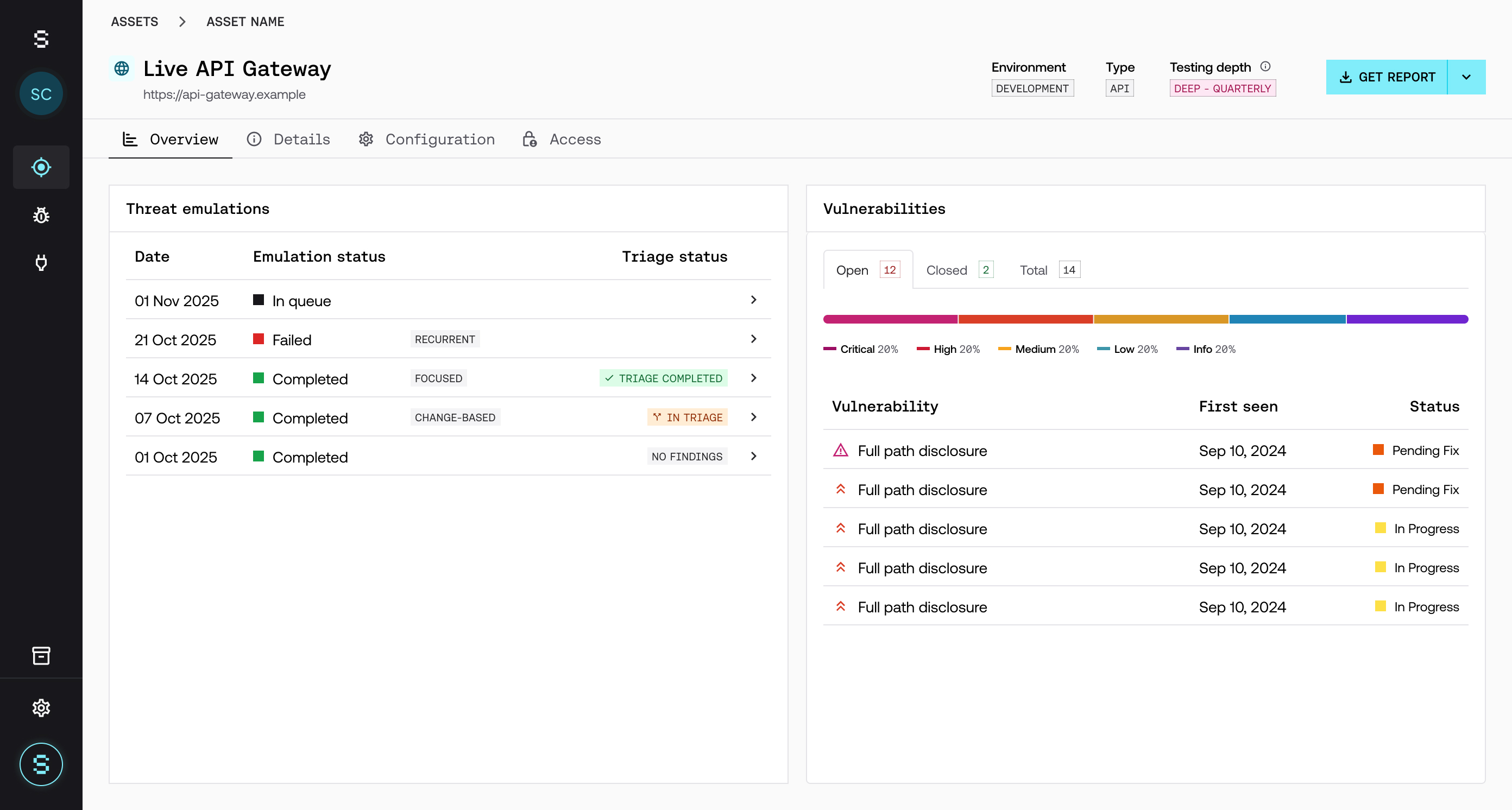Image resolution: width=1512 pixels, height=810 pixels.
Task: Open the plug integrations sidebar icon
Action: [x=41, y=262]
